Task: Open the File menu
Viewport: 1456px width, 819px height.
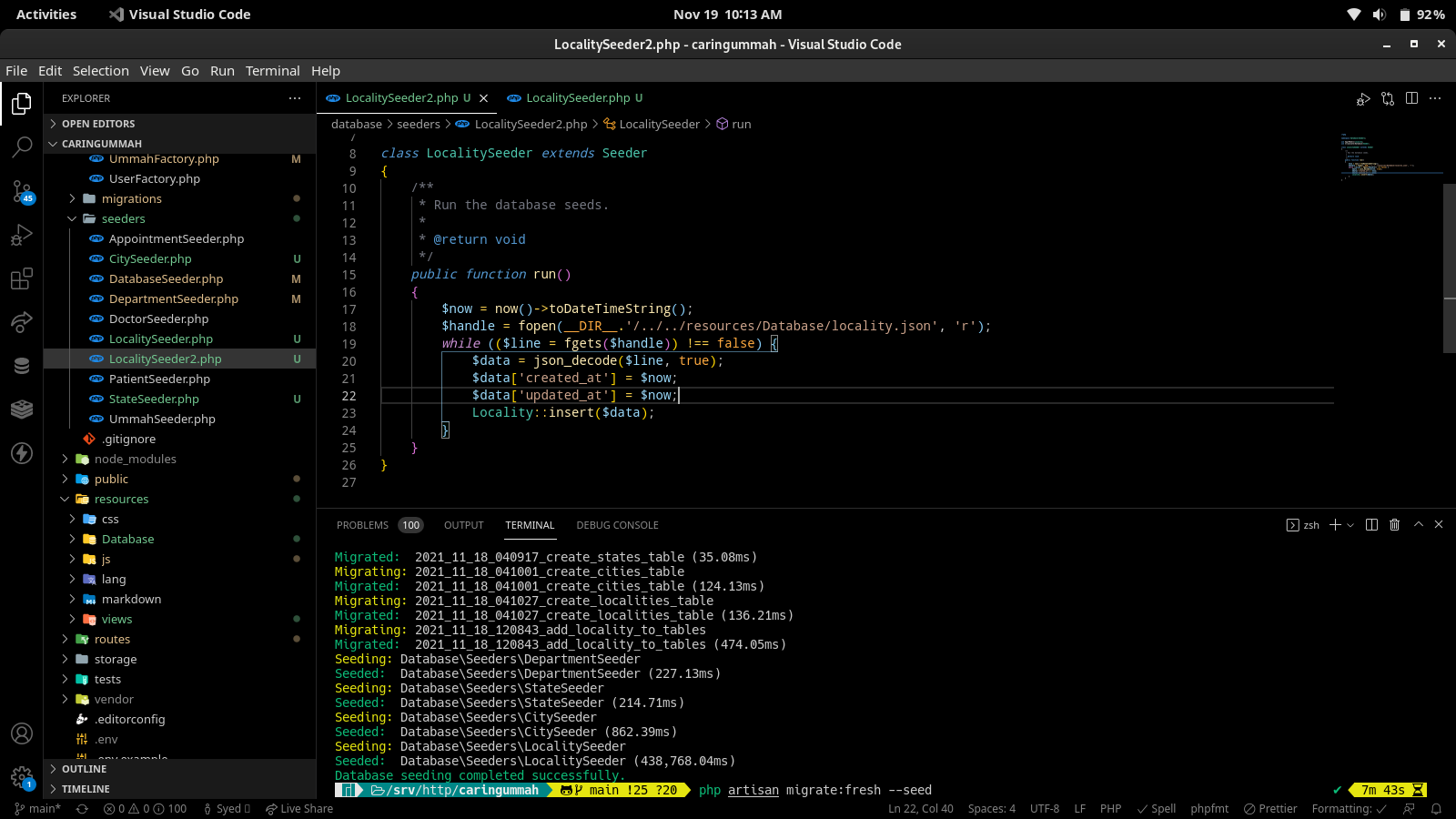Action: pos(16,71)
